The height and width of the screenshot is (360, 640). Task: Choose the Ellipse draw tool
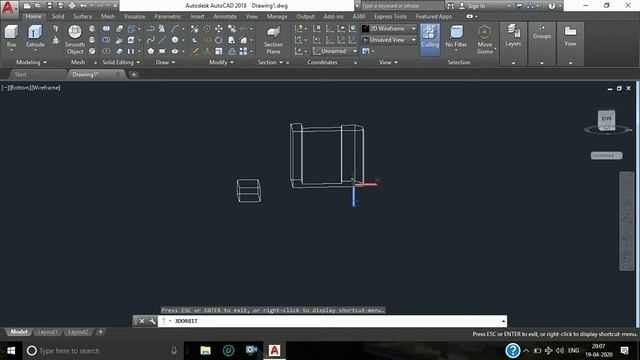175,51
